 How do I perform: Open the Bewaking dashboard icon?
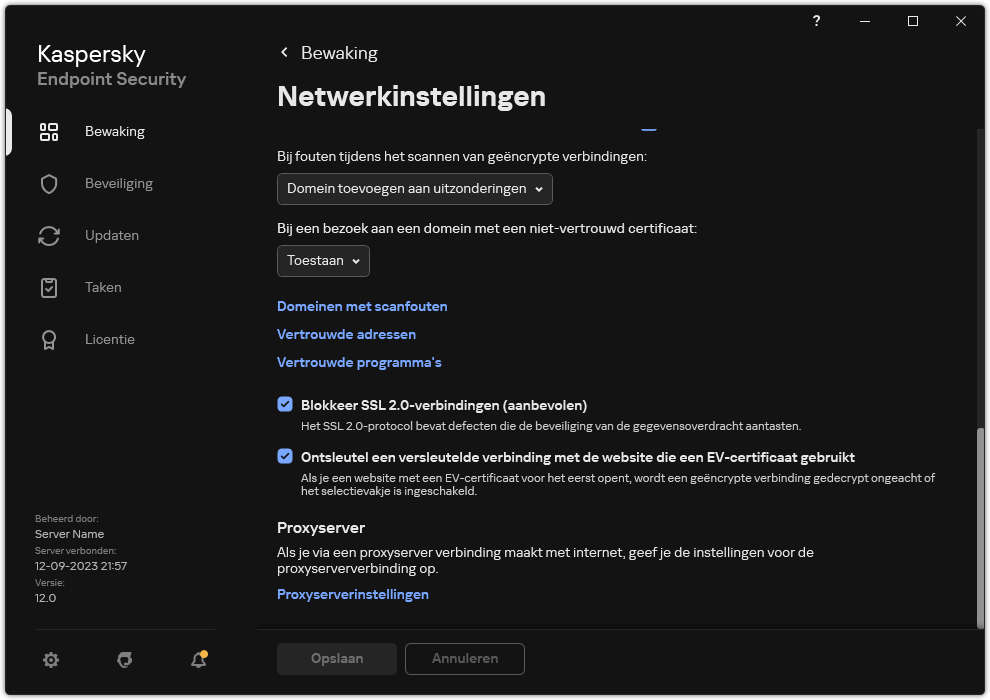(x=49, y=131)
